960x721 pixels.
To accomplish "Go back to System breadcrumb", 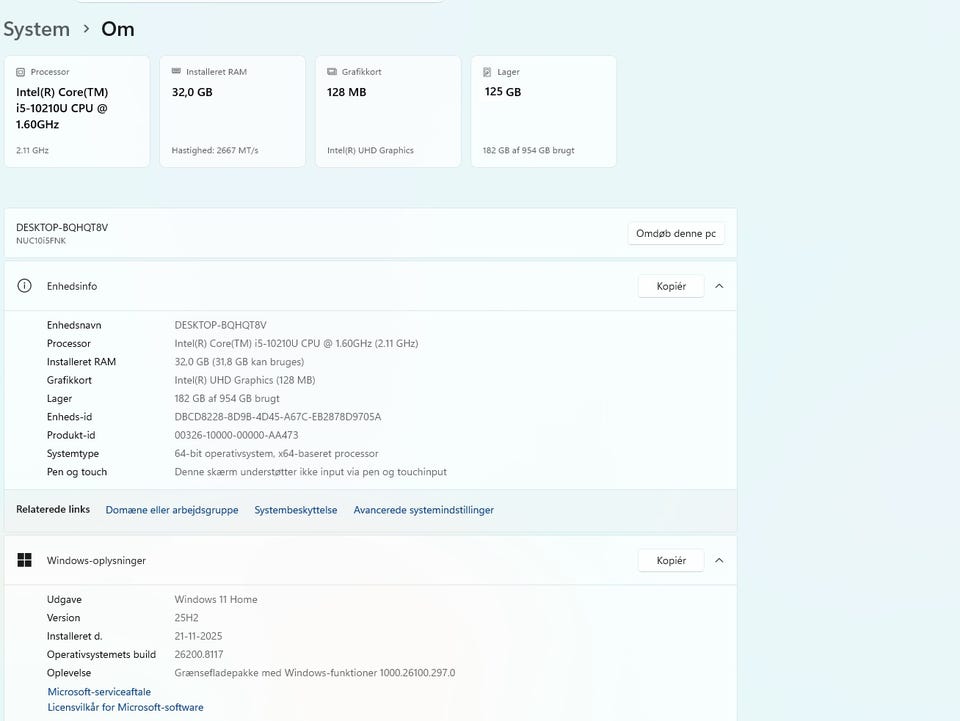I will (x=37, y=29).
